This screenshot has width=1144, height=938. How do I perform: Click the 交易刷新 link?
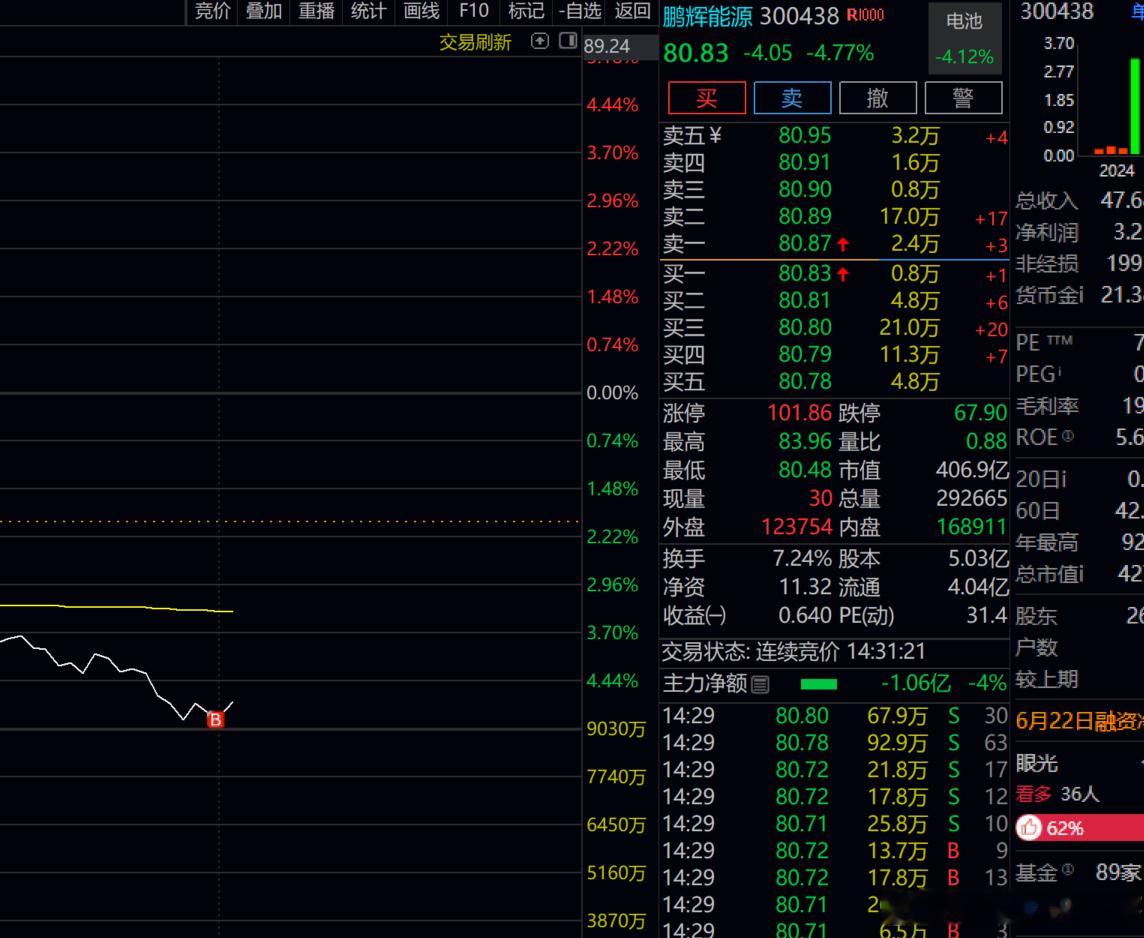tap(475, 42)
